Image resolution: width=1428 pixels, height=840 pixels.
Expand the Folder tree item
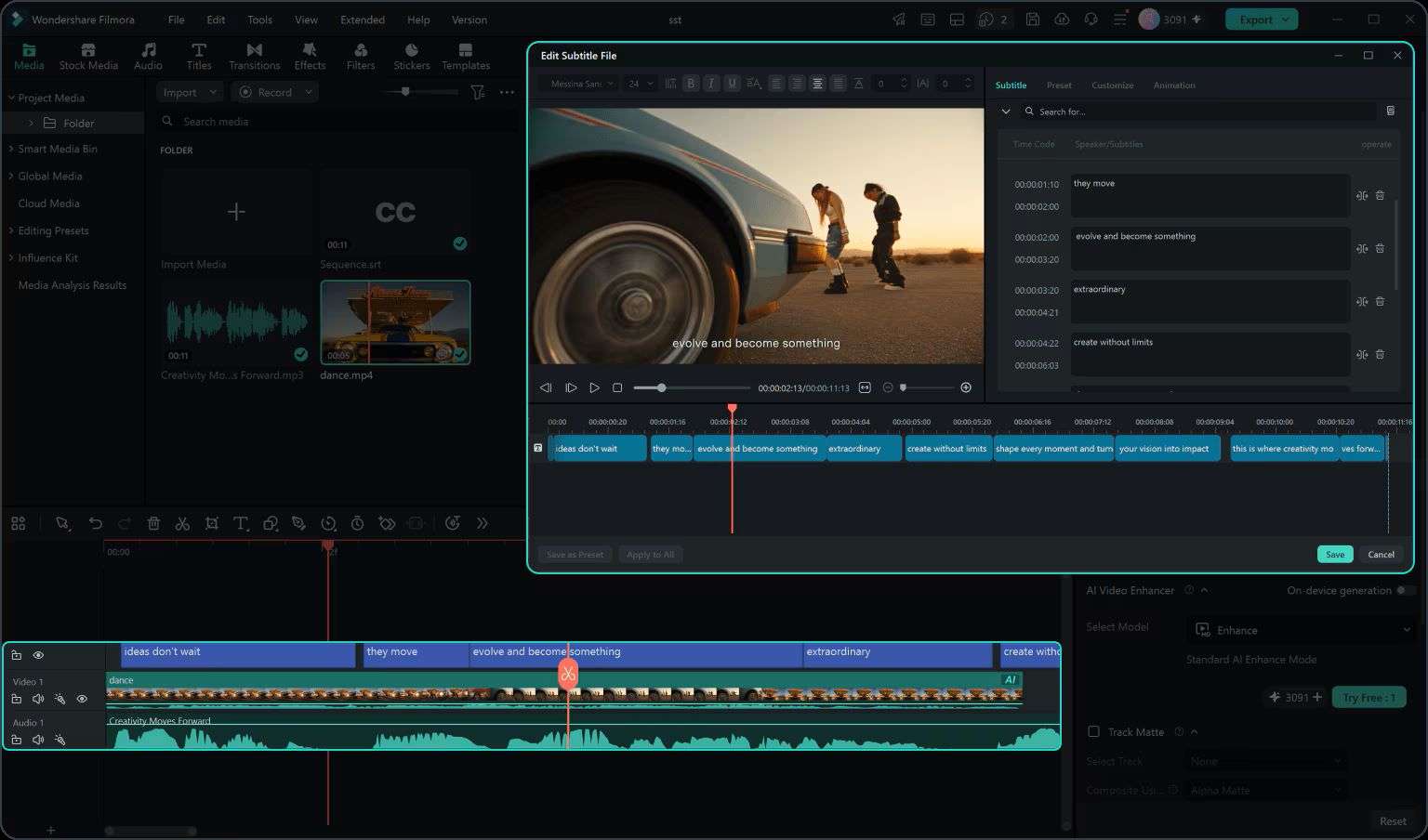31,123
